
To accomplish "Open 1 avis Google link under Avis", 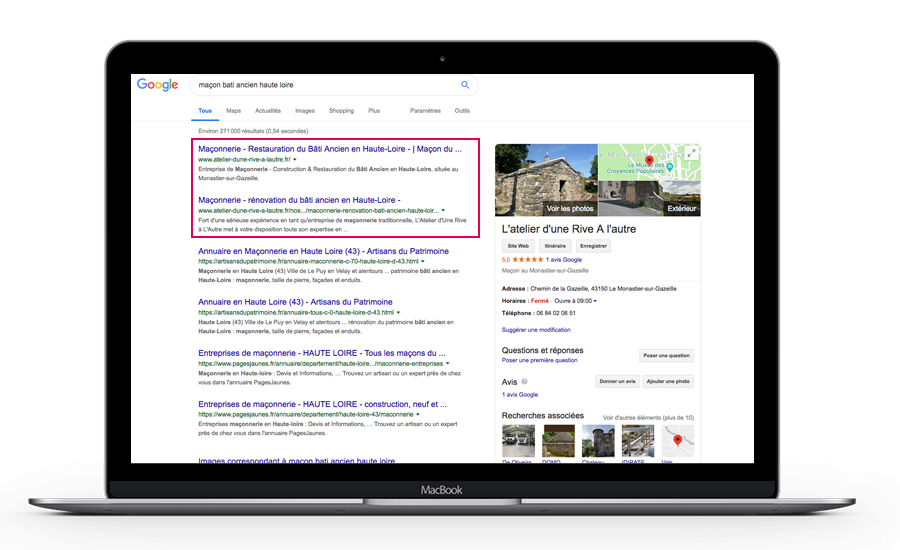I will click(520, 394).
